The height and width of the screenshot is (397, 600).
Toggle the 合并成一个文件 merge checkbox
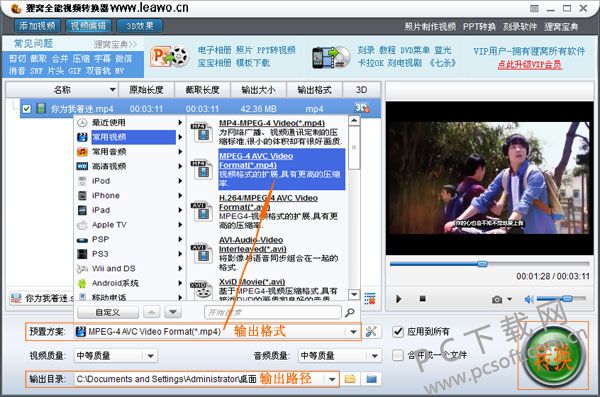point(398,355)
